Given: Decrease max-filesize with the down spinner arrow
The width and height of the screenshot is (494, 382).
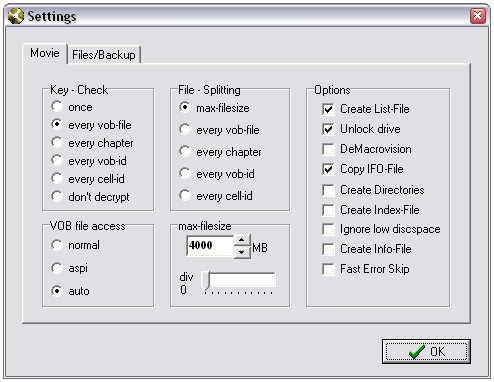Looking at the screenshot, I should 242,253.
